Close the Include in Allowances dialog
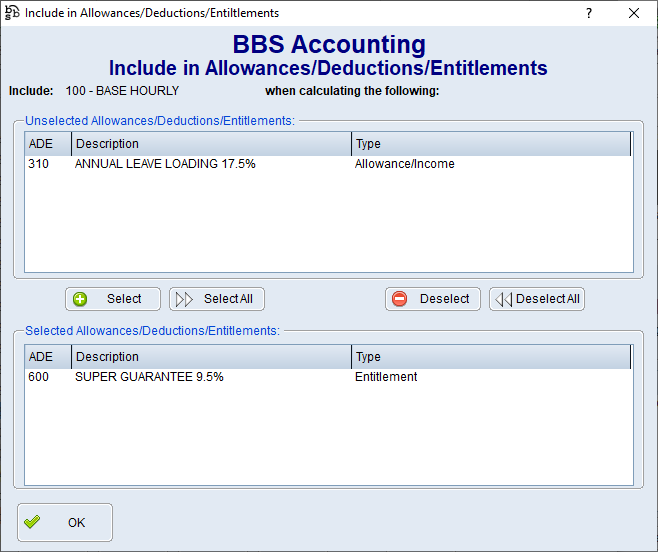This screenshot has width=658, height=552. tap(634, 13)
